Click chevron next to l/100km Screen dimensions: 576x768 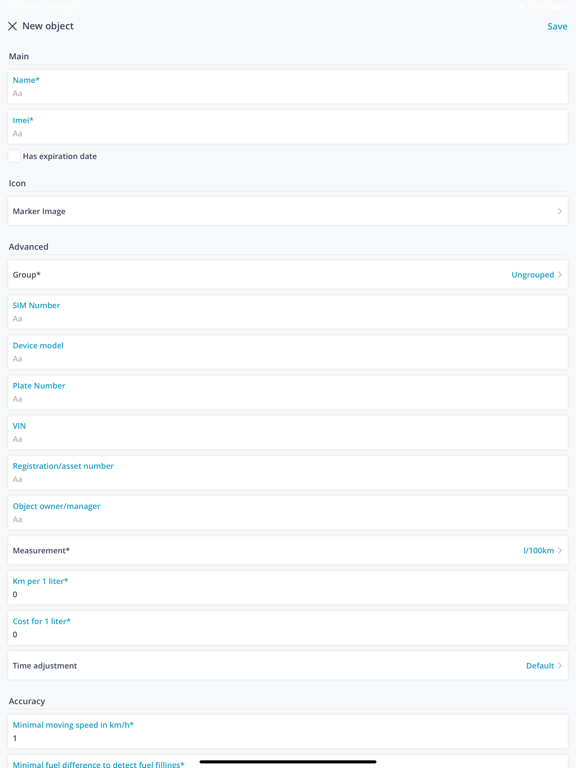click(559, 551)
